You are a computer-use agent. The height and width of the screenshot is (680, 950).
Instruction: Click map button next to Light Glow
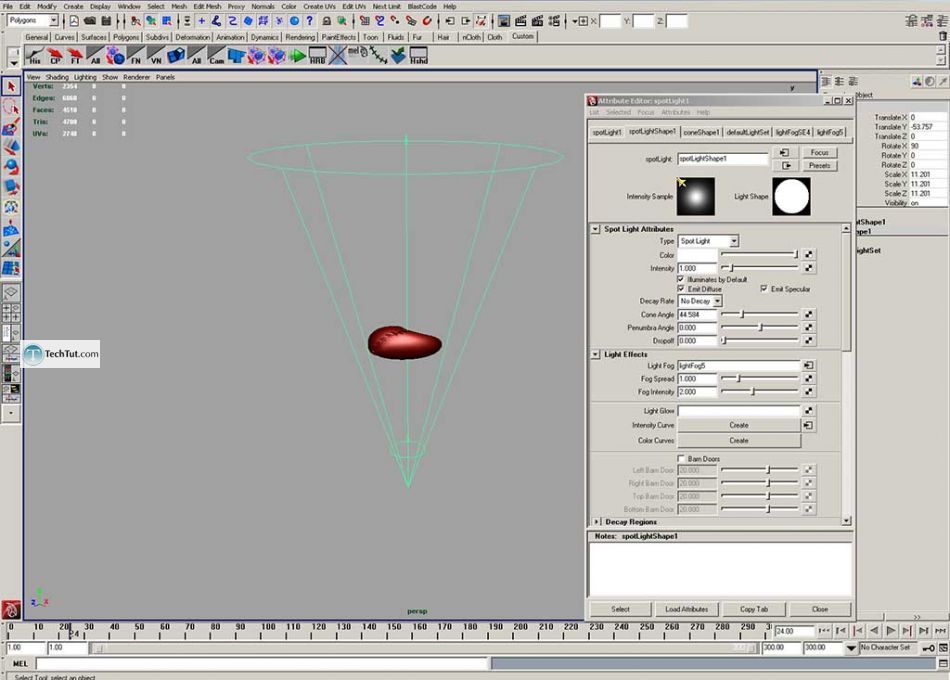[x=809, y=410]
